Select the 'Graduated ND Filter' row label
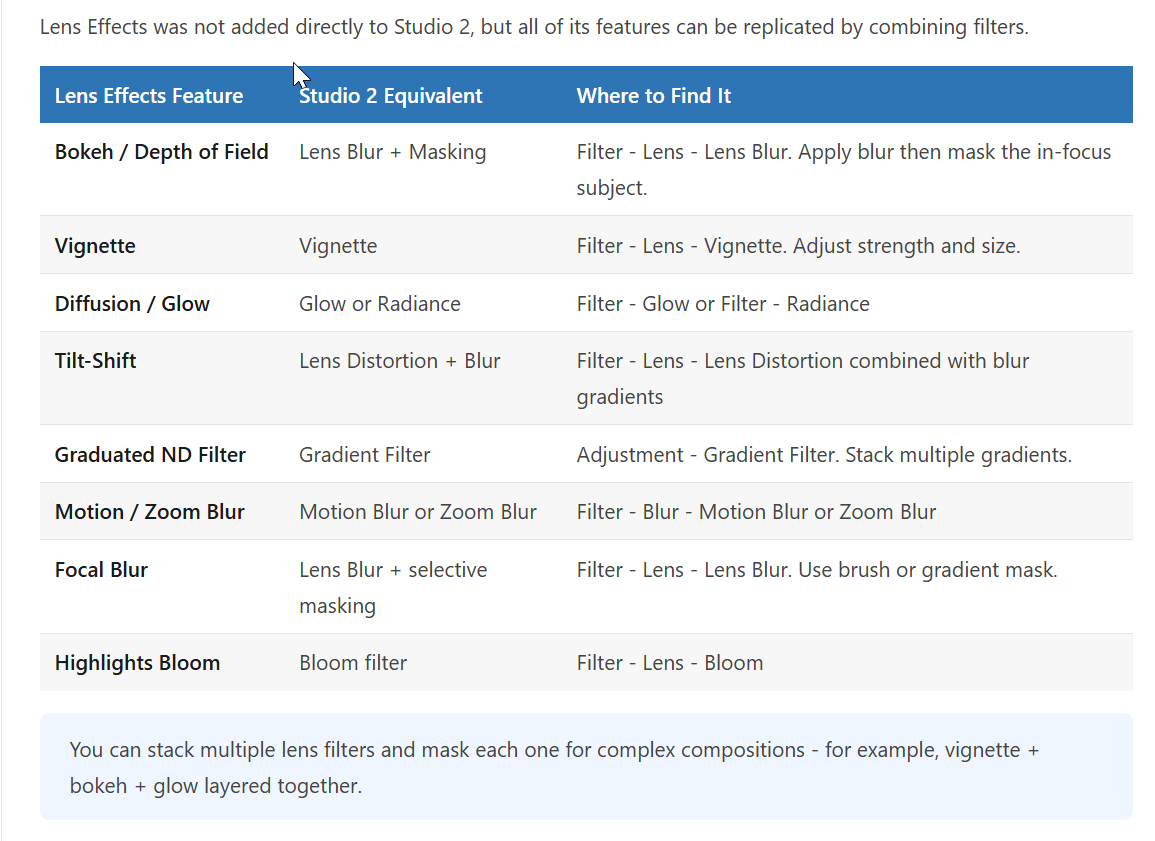The image size is (1155, 841). (150, 455)
